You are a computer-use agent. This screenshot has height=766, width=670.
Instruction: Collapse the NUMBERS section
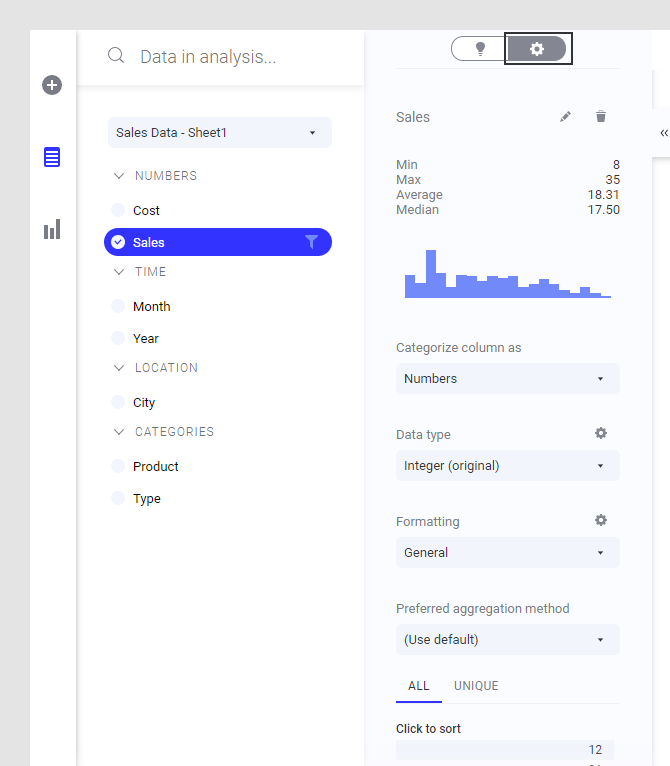[119, 176]
